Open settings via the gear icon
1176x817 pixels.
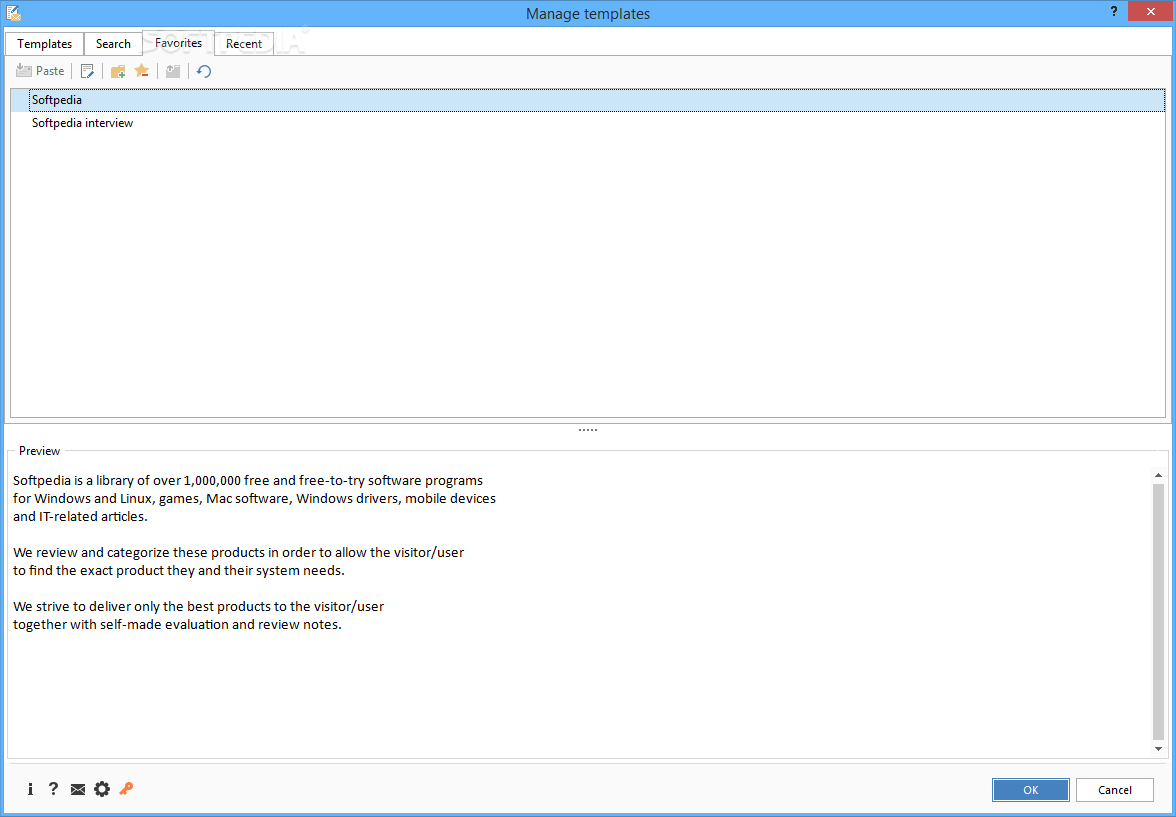tap(101, 788)
